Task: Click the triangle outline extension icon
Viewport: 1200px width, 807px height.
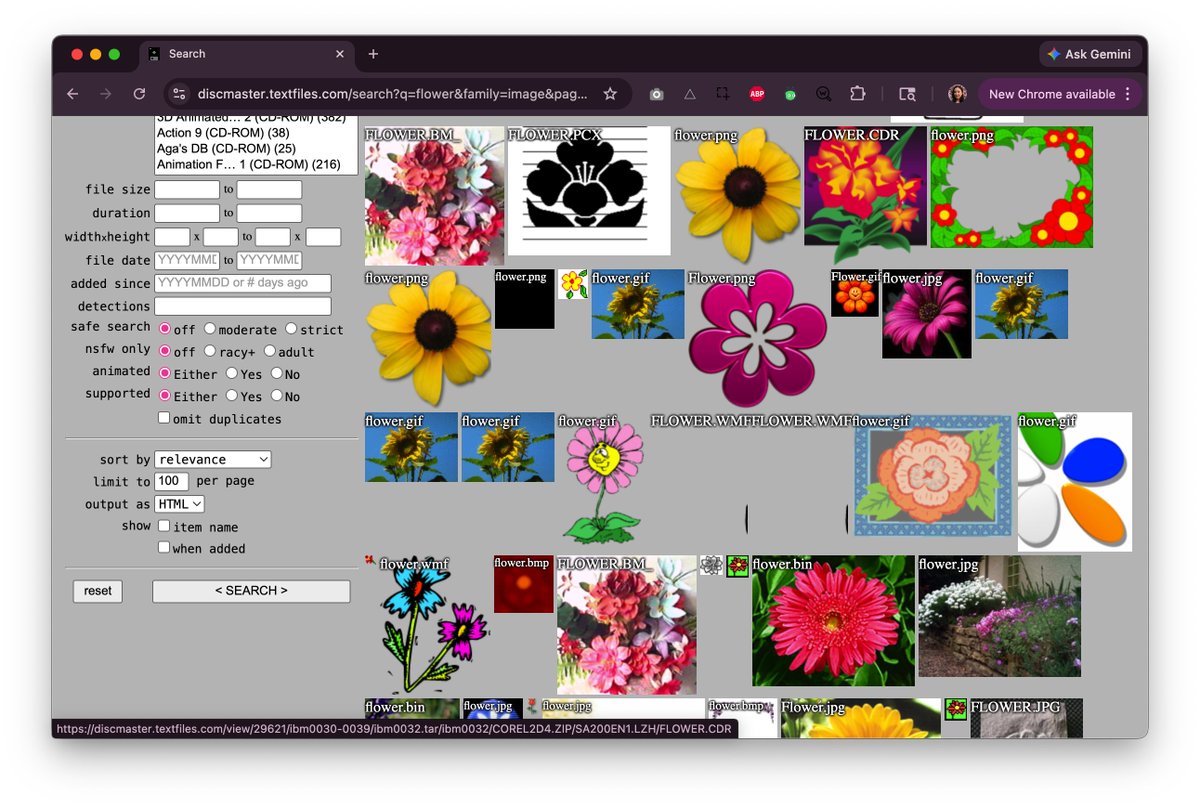Action: tap(689, 94)
